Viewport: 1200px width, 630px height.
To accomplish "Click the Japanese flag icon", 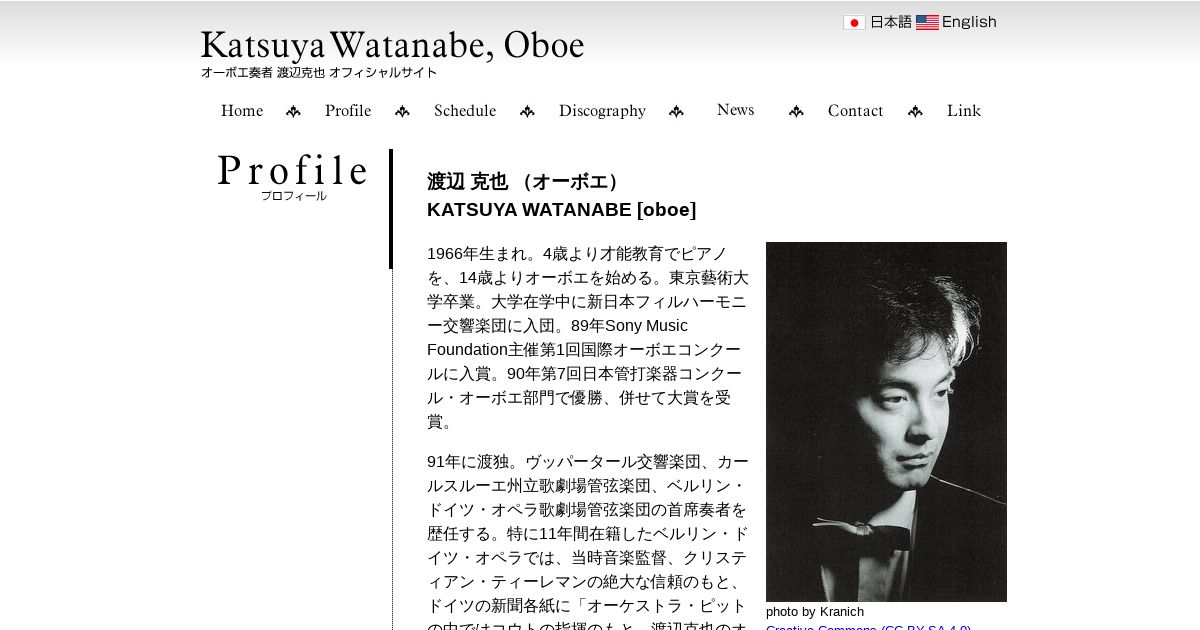I will click(x=854, y=22).
